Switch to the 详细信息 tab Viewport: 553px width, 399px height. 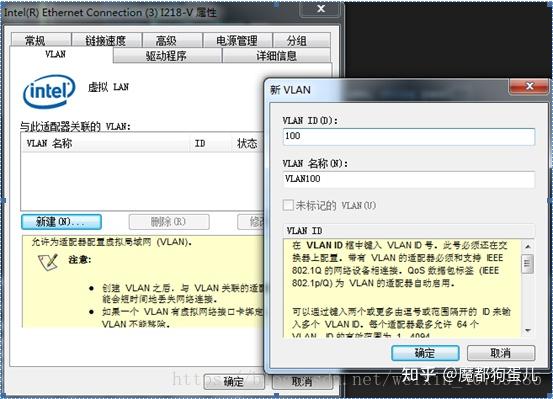(x=276, y=56)
